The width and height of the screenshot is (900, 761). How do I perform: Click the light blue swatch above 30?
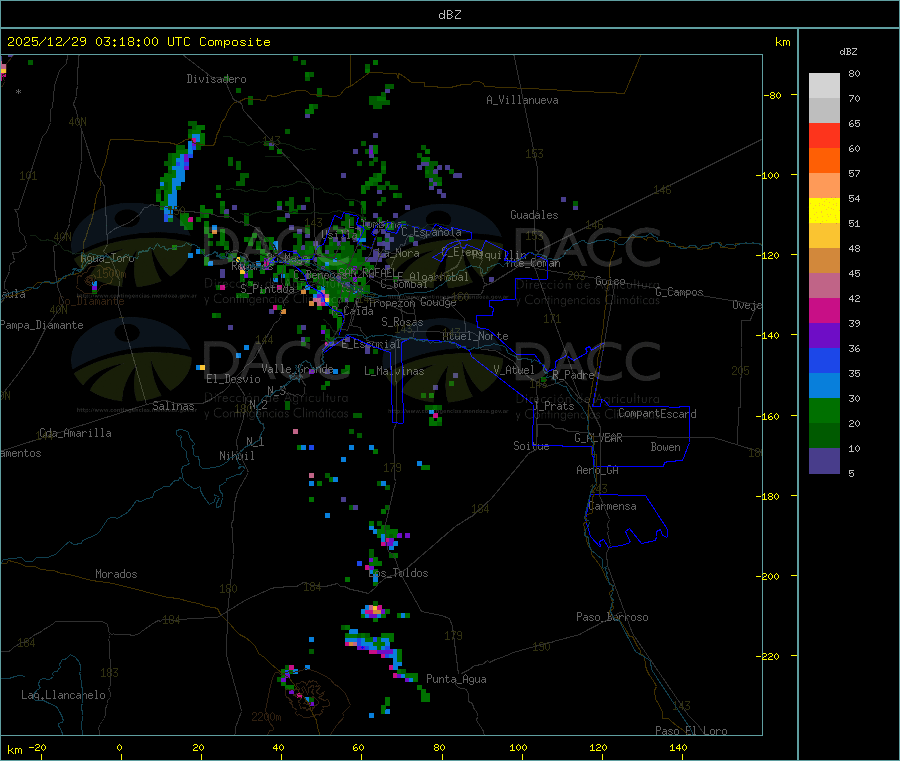pos(824,386)
